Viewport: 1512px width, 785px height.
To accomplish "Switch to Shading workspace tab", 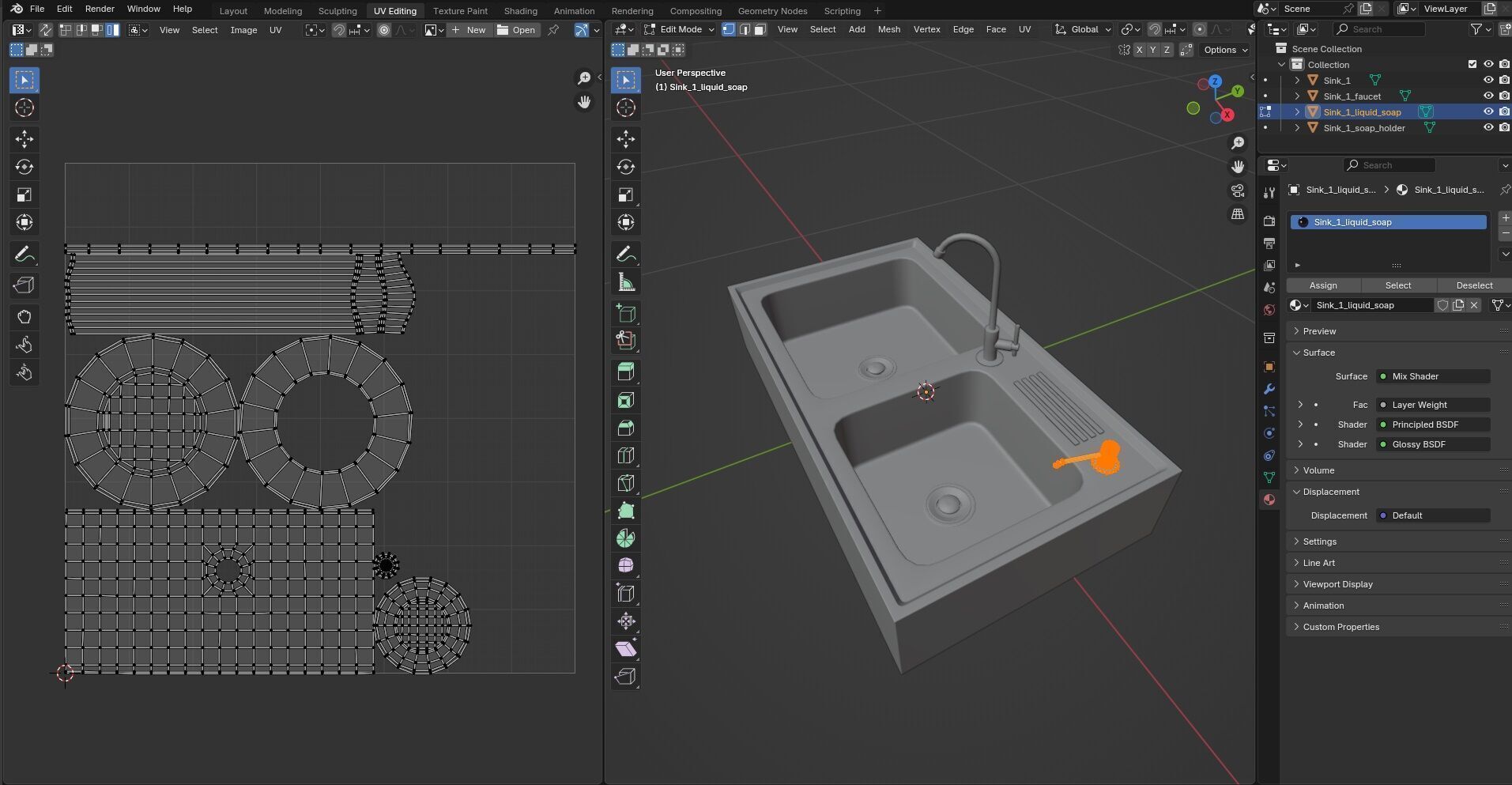I will coord(520,11).
